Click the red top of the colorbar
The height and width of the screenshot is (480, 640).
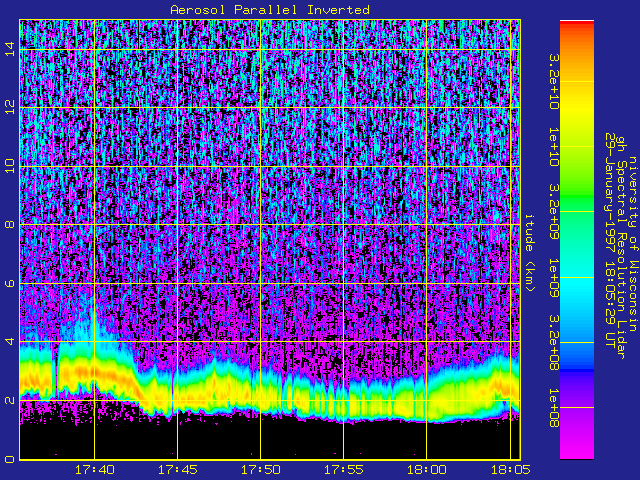click(x=577, y=25)
